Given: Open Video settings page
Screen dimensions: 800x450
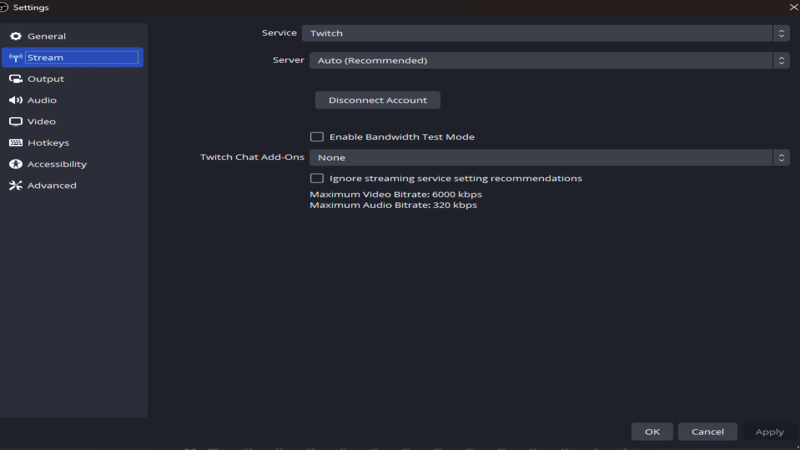Looking at the screenshot, I should pyautogui.click(x=72, y=121).
